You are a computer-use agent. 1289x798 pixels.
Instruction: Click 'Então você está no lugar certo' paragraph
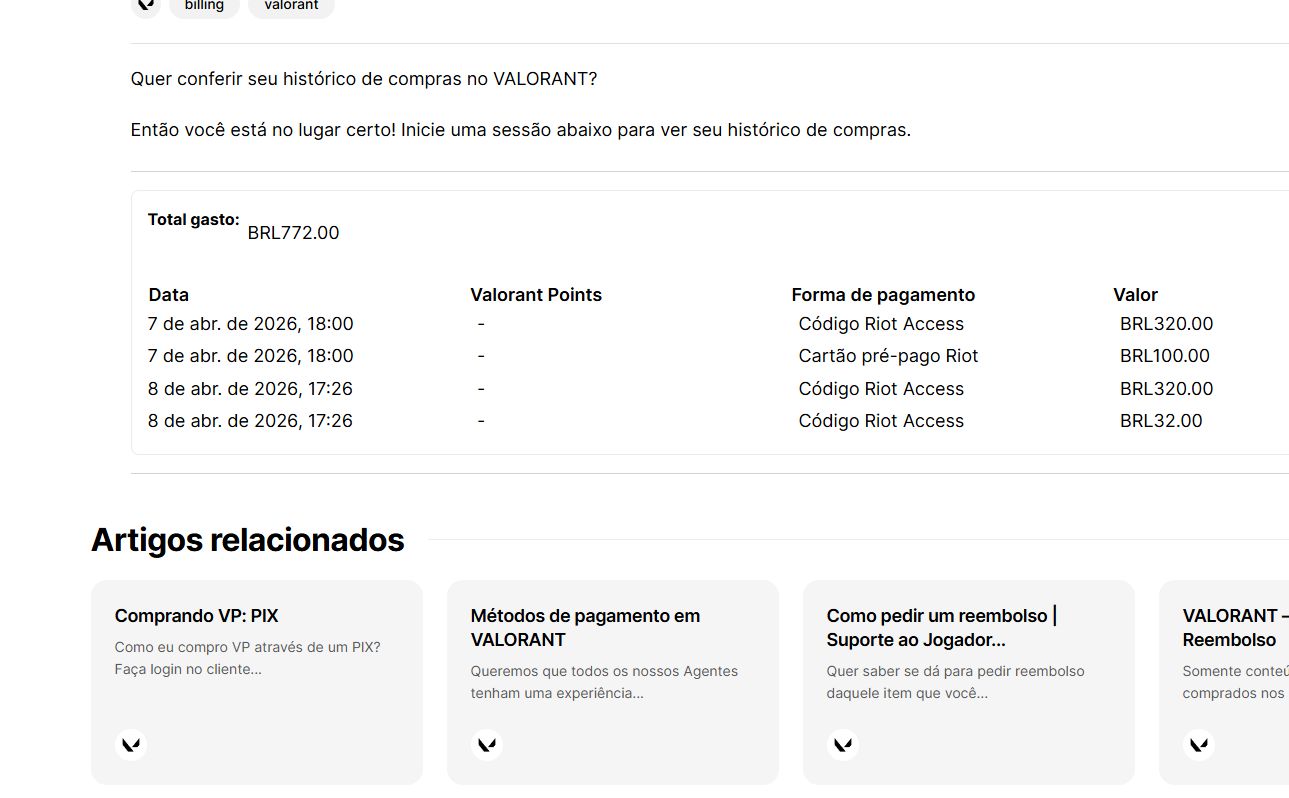[521, 130]
